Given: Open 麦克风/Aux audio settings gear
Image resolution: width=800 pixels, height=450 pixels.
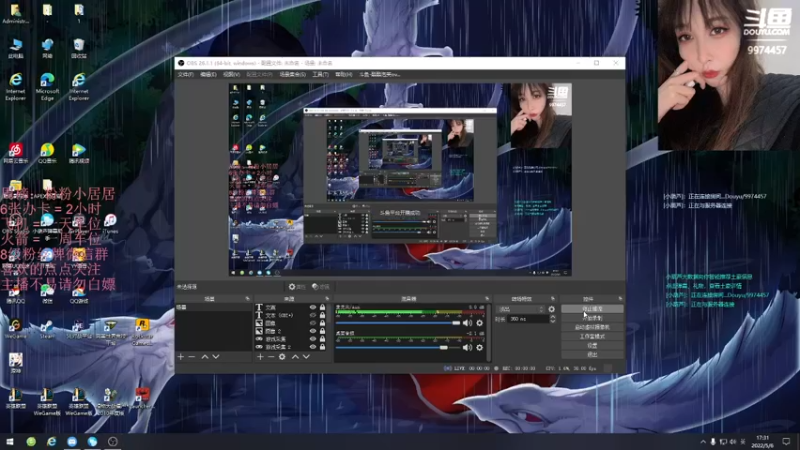Looking at the screenshot, I should (x=480, y=323).
